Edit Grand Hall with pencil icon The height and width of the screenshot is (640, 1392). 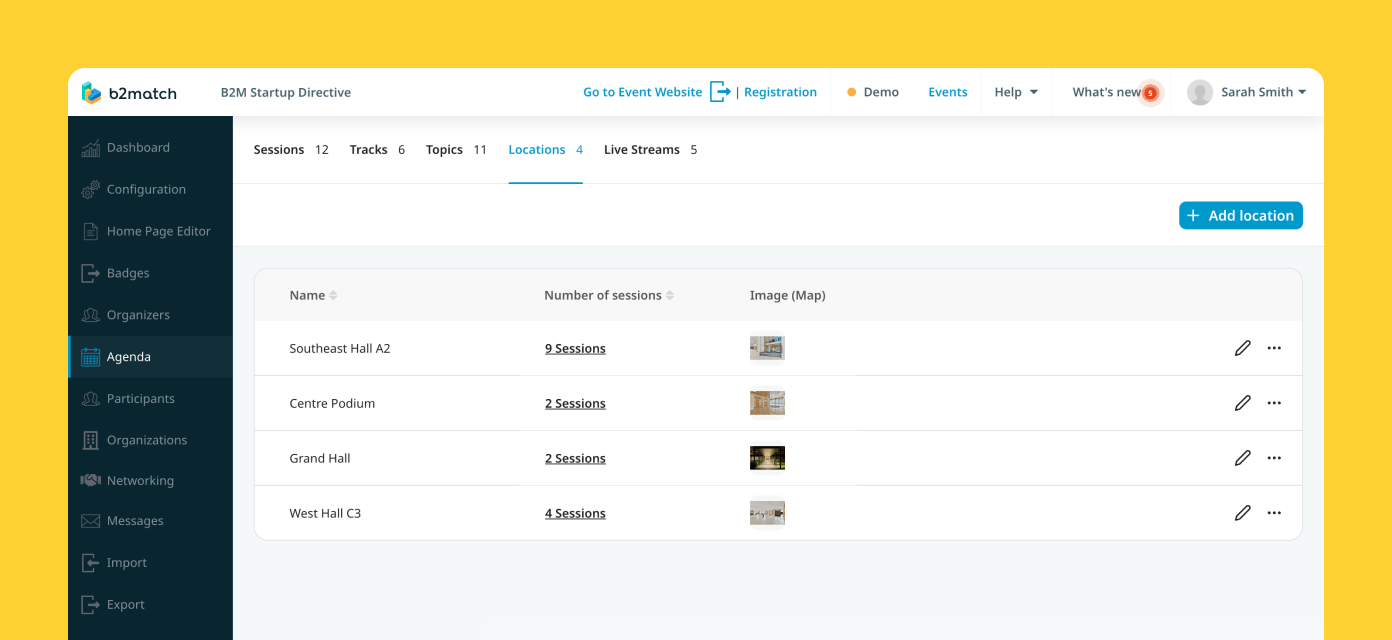tap(1243, 458)
